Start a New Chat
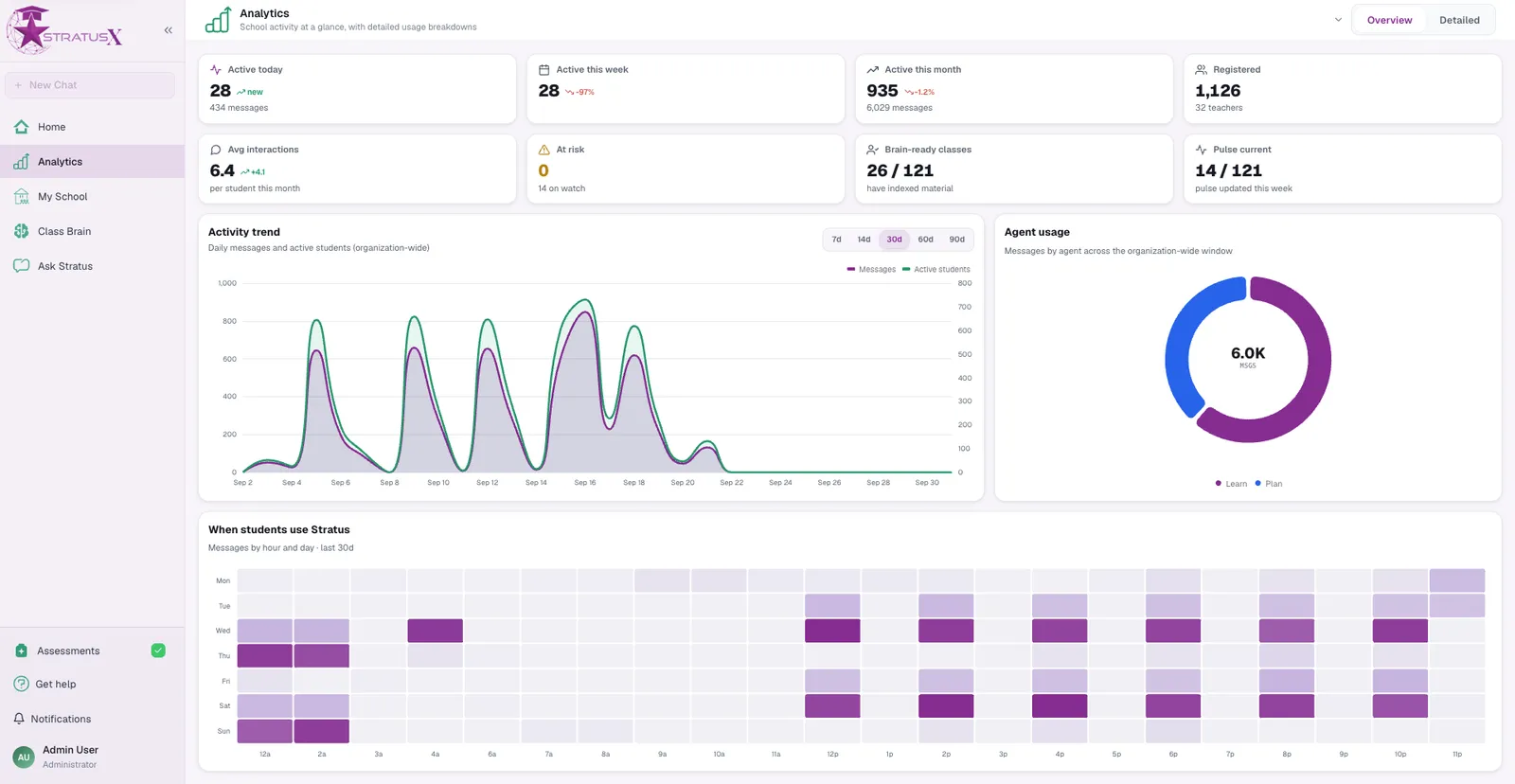1515x784 pixels. click(x=90, y=85)
